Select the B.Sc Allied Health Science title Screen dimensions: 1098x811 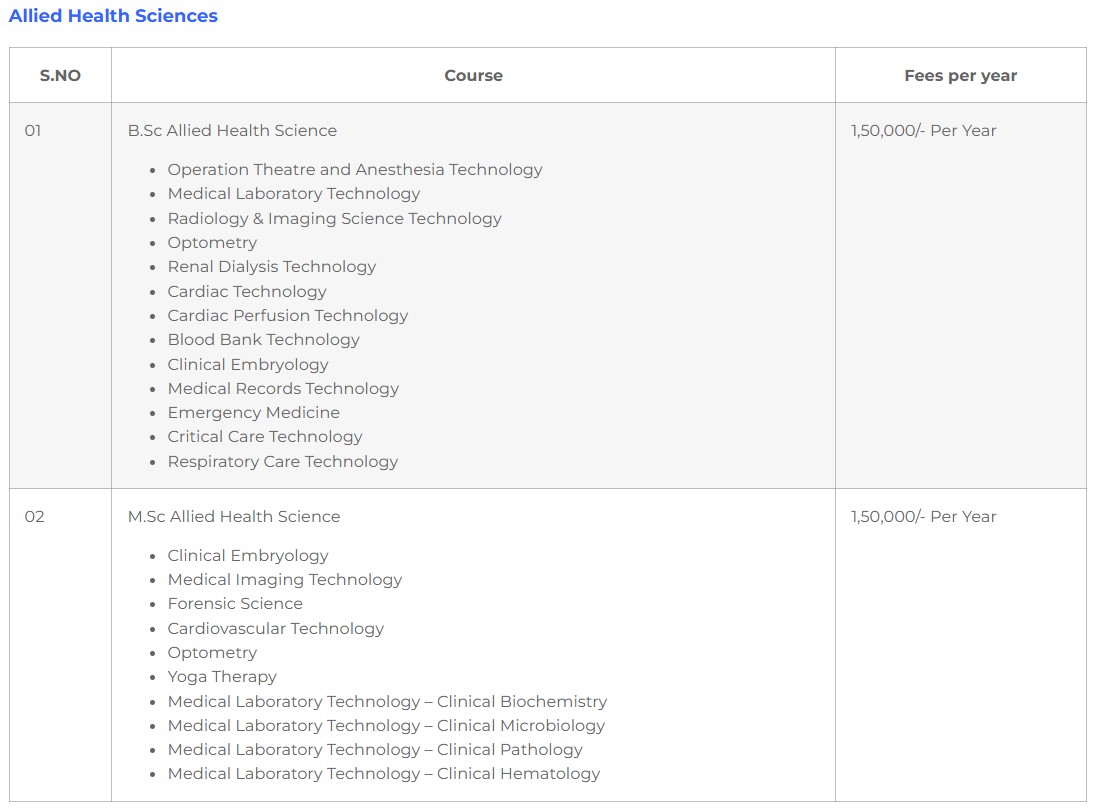click(232, 130)
